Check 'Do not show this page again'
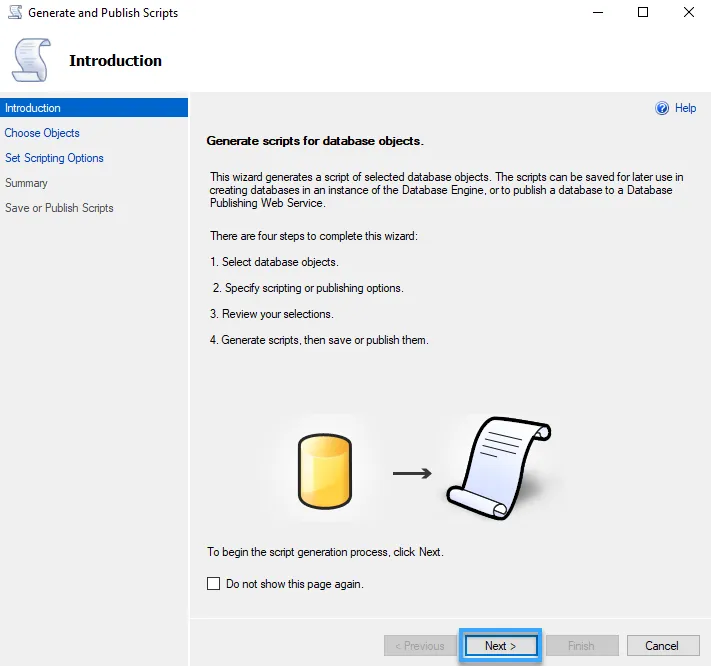The image size is (711, 666). [x=213, y=583]
